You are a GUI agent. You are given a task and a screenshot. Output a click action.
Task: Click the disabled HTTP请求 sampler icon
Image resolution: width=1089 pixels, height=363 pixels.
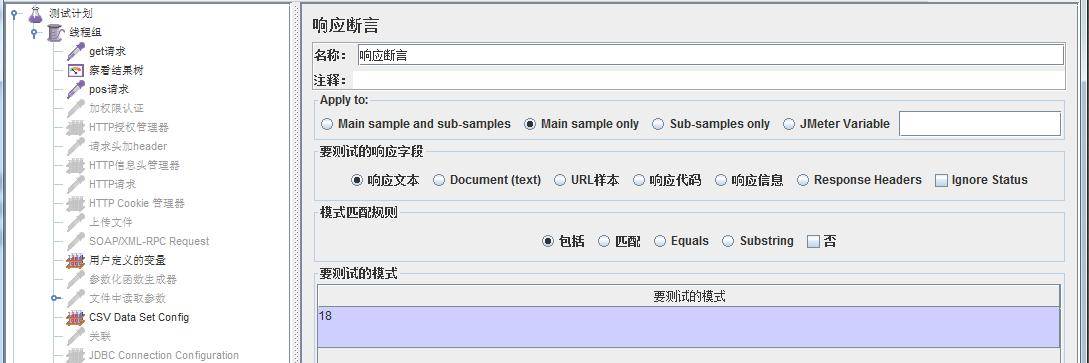tap(76, 184)
